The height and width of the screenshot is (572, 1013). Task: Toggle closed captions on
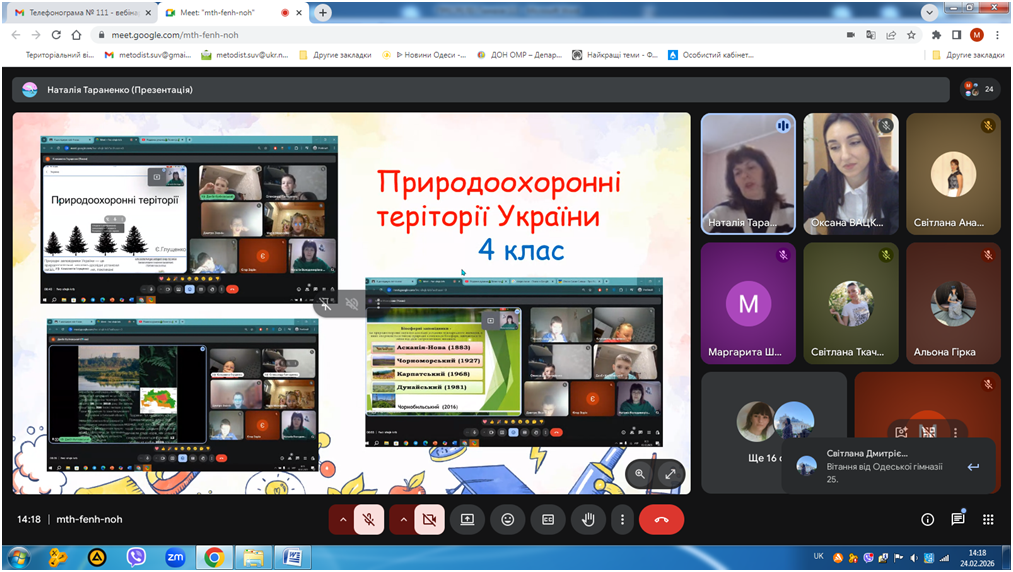click(x=547, y=520)
